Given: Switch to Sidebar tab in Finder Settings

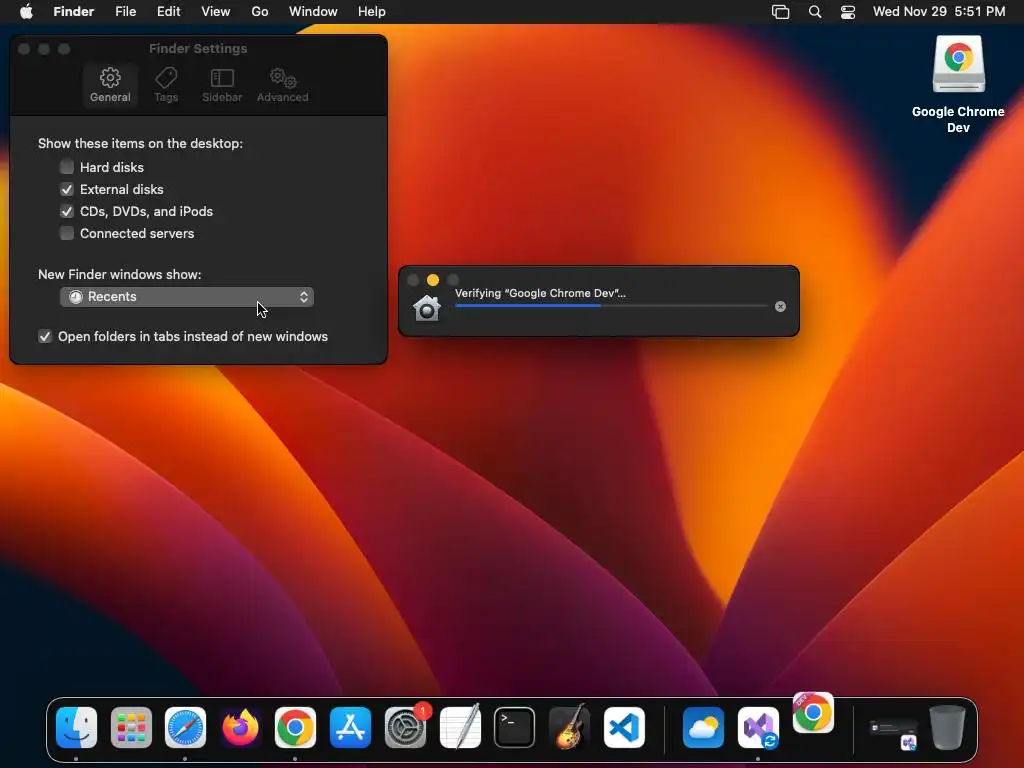Looking at the screenshot, I should 222,85.
